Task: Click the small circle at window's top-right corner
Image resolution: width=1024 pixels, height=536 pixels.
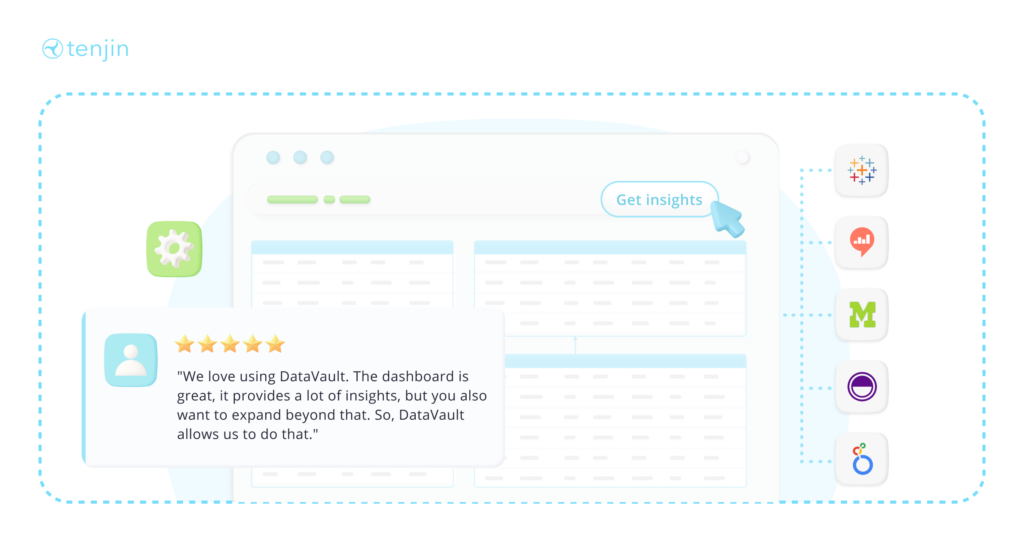Action: [x=742, y=158]
